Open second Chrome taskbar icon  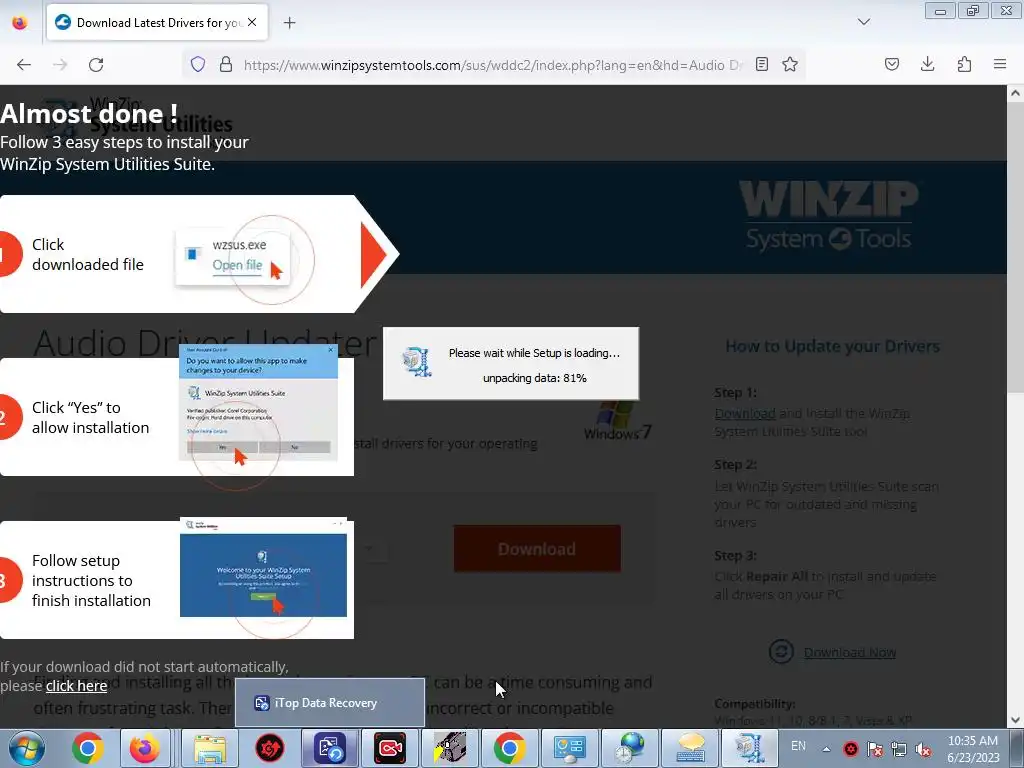point(509,748)
